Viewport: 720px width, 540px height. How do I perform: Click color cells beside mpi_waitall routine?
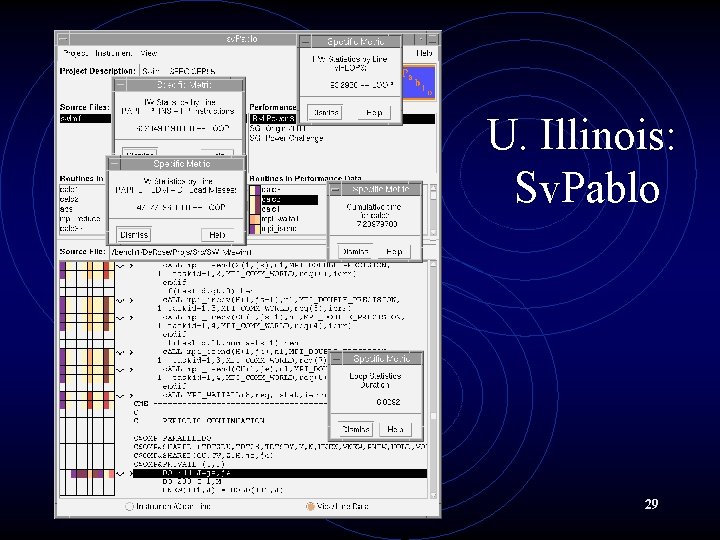tap(254, 219)
